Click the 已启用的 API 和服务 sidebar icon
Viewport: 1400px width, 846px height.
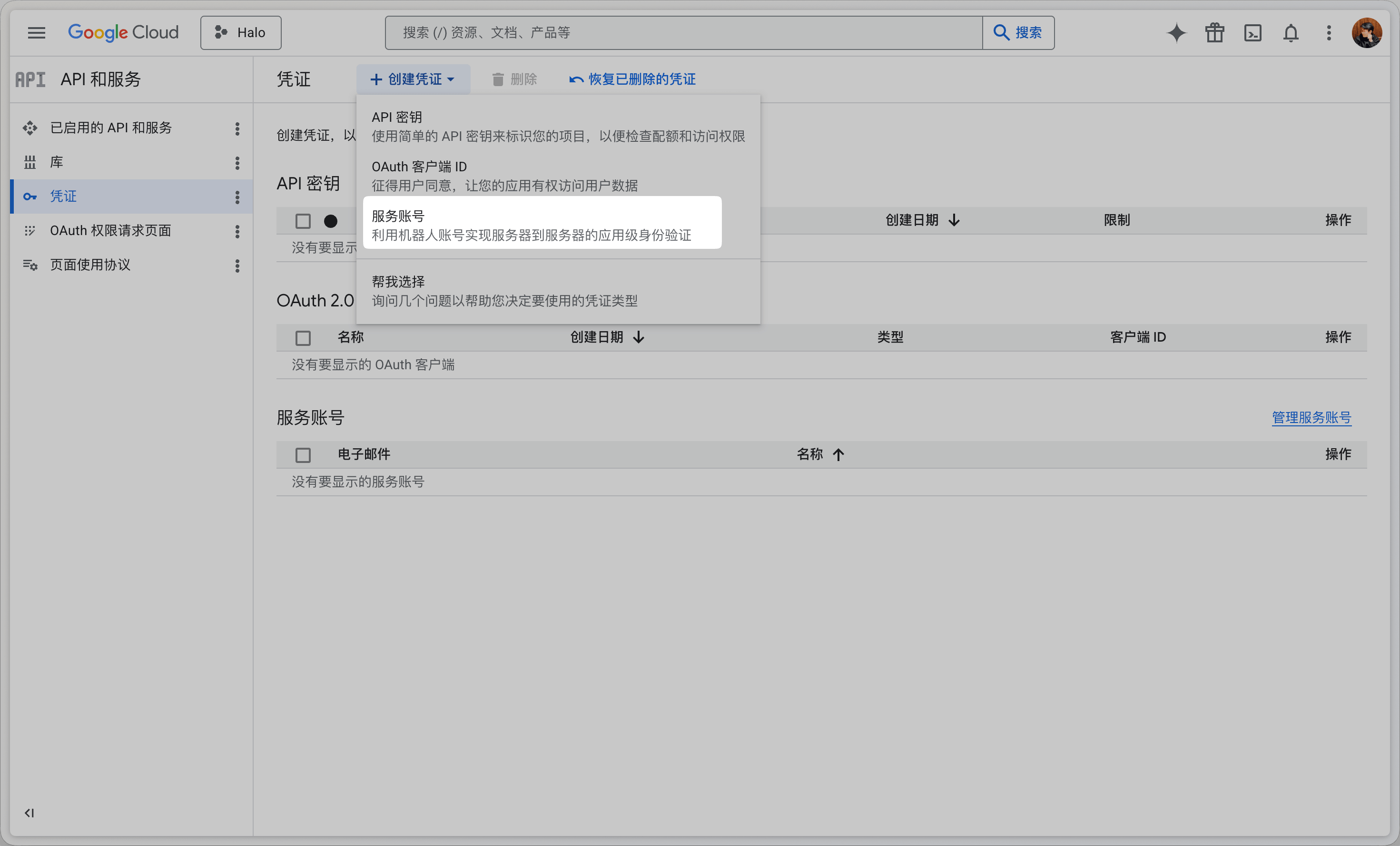[30, 128]
